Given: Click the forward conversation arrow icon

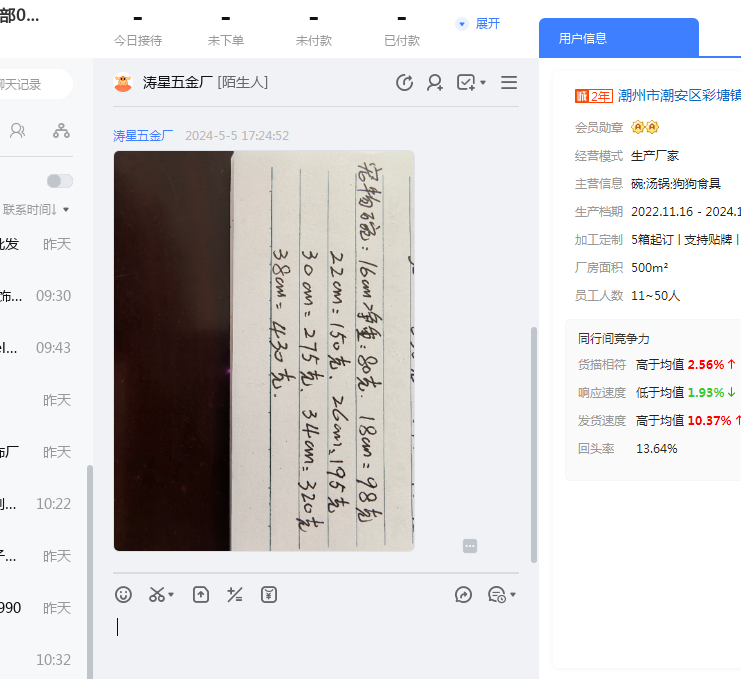Looking at the screenshot, I should pyautogui.click(x=463, y=595).
